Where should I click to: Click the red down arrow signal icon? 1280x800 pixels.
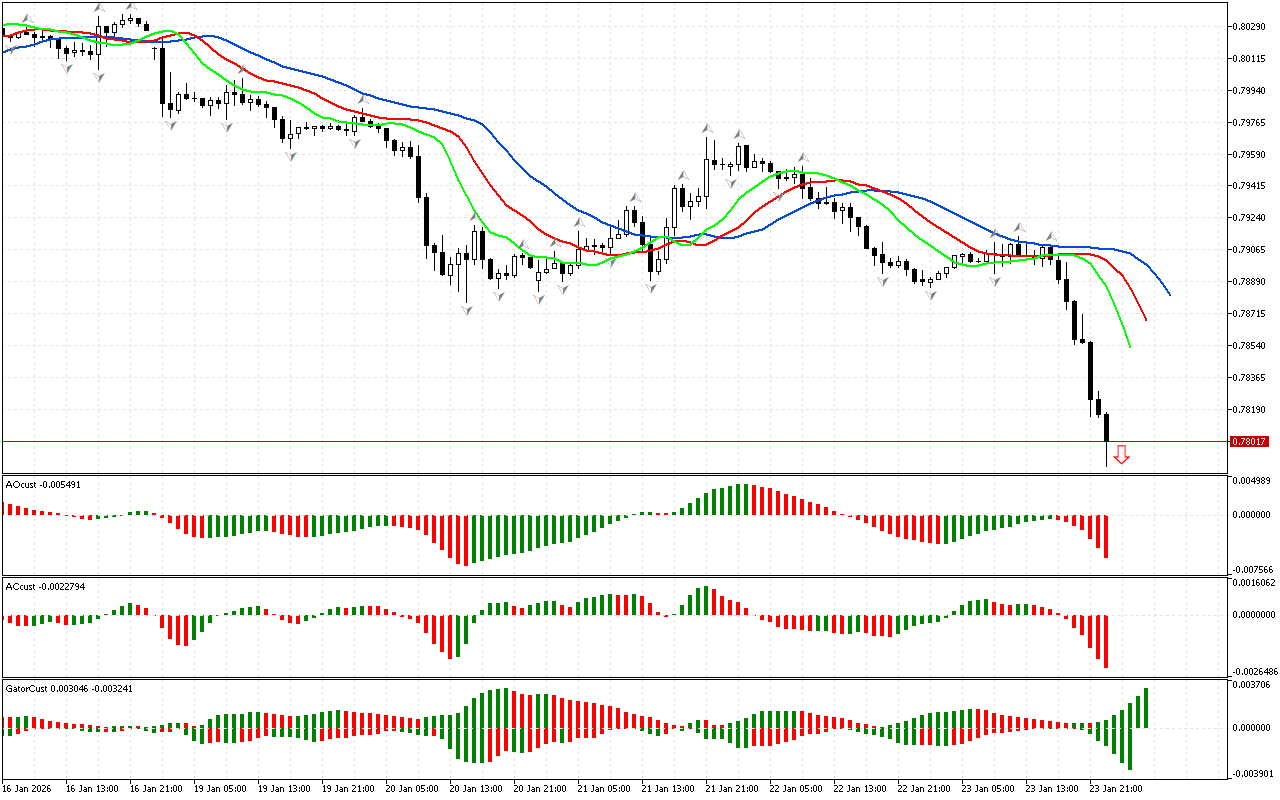[1122, 455]
